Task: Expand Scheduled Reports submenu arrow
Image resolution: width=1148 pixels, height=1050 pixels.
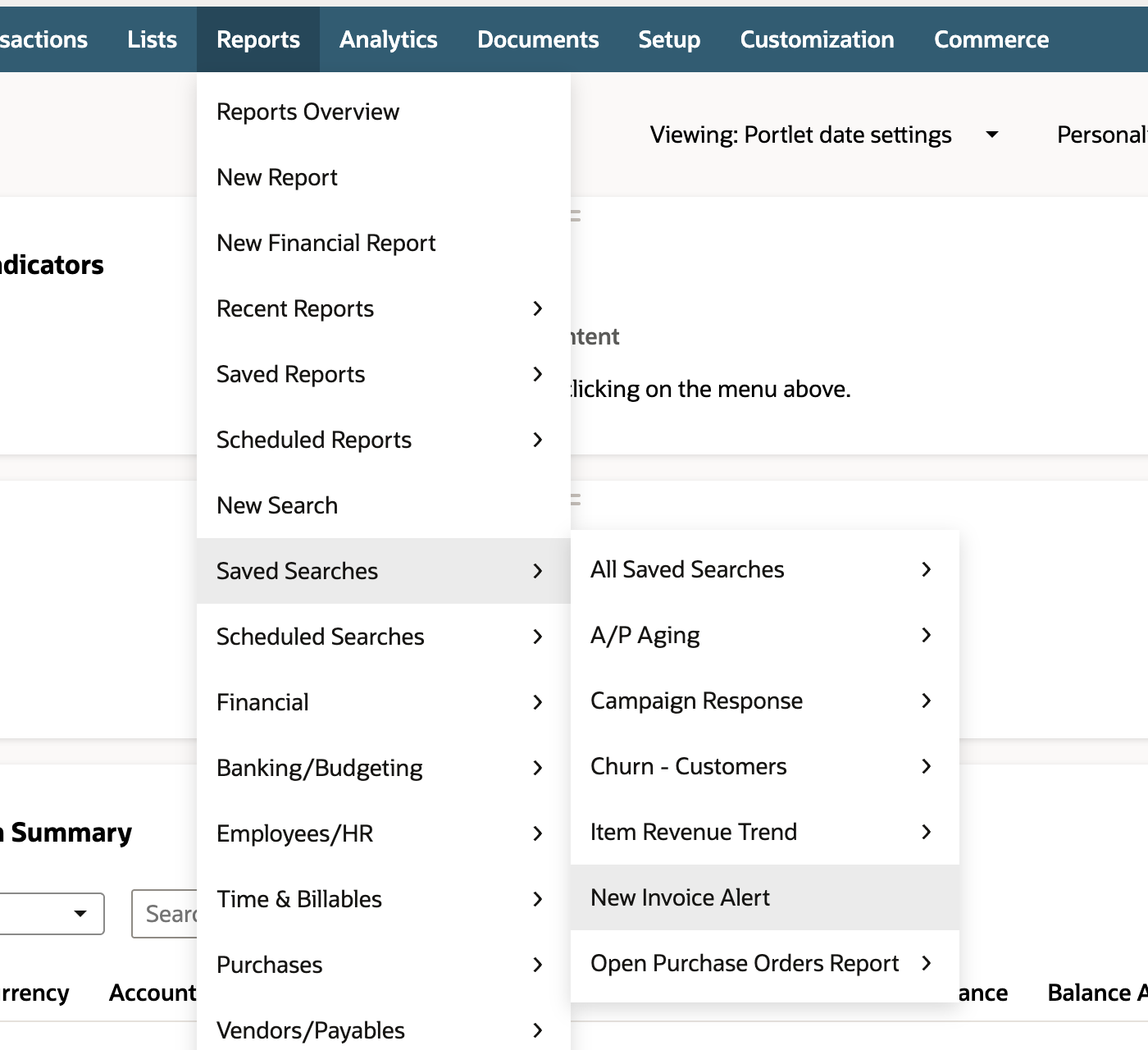Action: click(538, 440)
